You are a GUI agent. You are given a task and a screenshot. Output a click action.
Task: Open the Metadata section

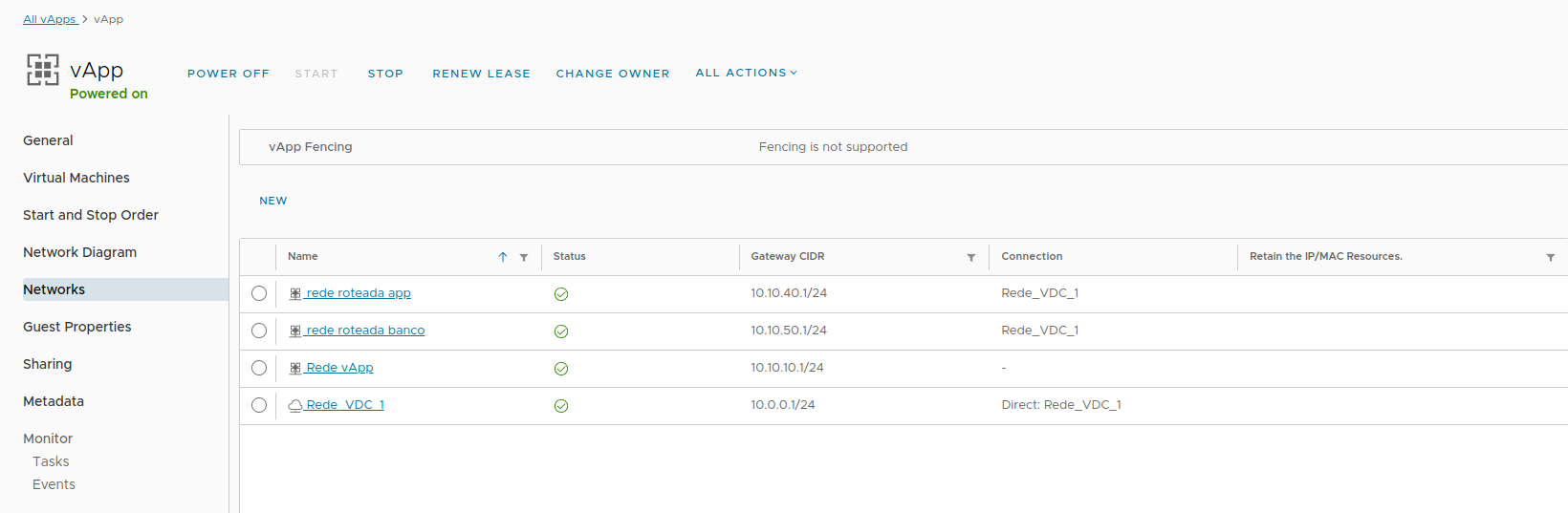pos(54,401)
